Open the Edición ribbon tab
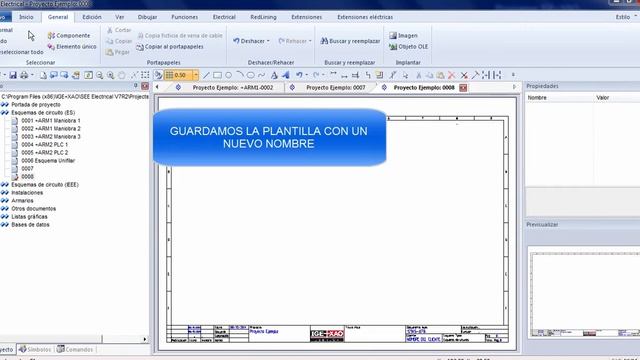This screenshot has width=640, height=360. point(92,17)
